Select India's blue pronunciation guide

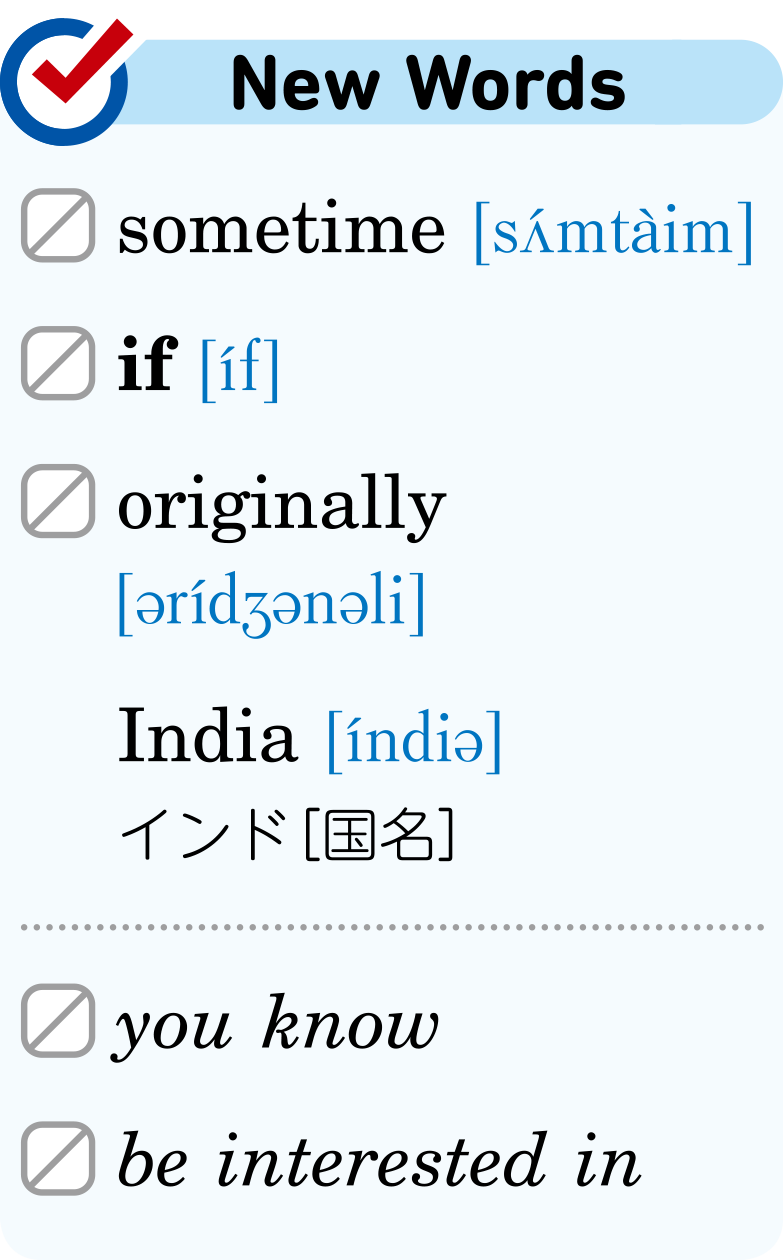(415, 741)
